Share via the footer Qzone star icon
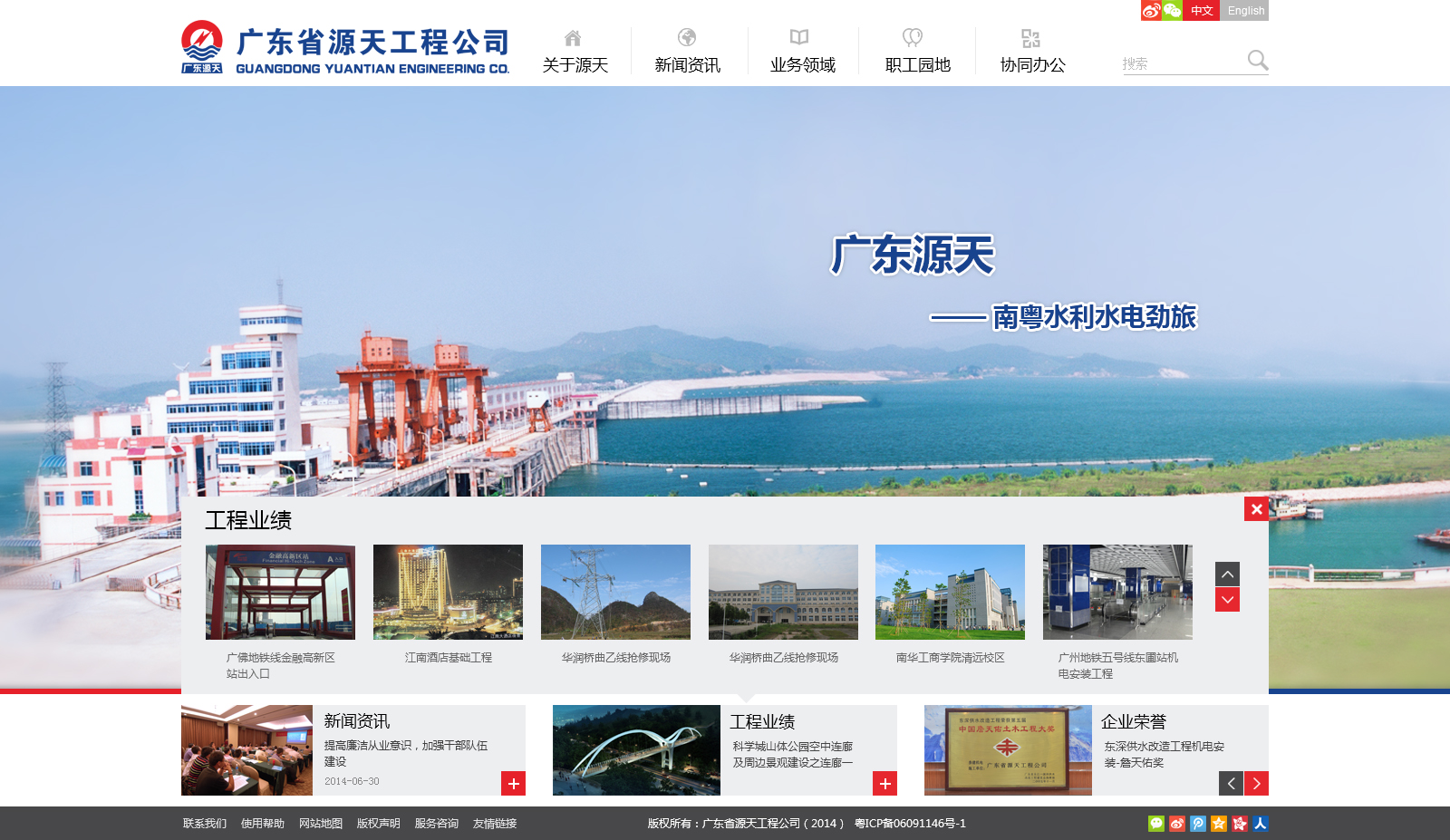The width and height of the screenshot is (1450, 840). pos(1219,824)
